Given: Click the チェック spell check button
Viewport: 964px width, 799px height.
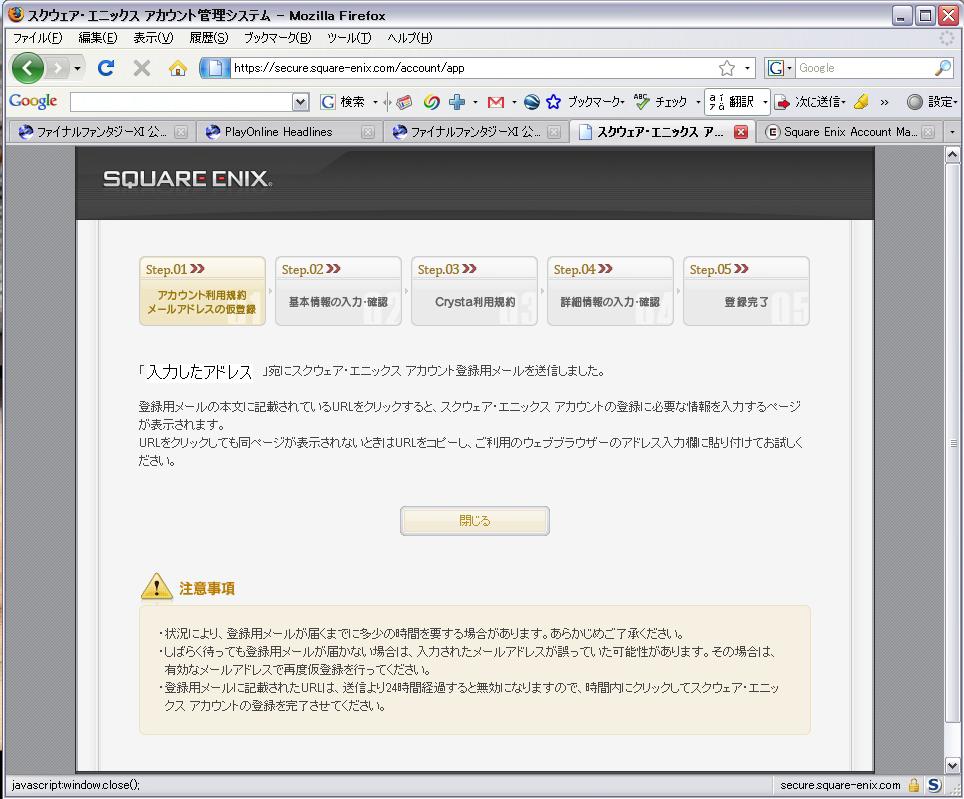Looking at the screenshot, I should 660,102.
